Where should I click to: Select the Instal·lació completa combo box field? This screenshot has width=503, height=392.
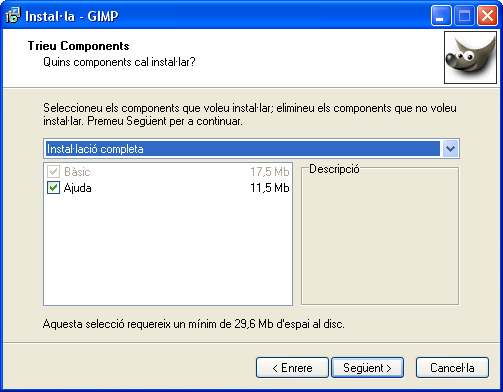(x=251, y=149)
